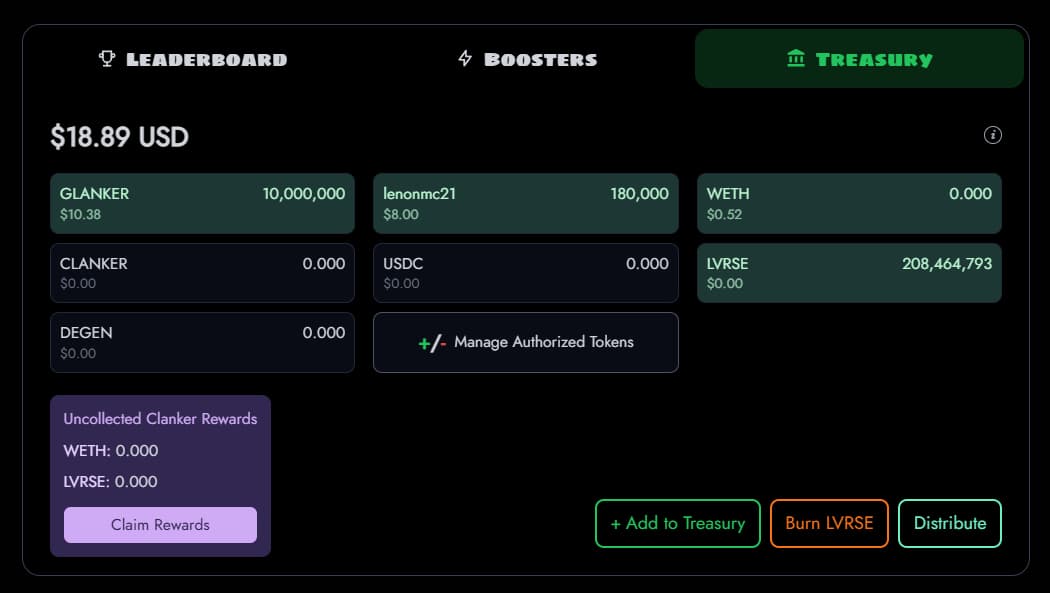Click the info icon near the treasury total
This screenshot has width=1050, height=593.
tap(993, 135)
